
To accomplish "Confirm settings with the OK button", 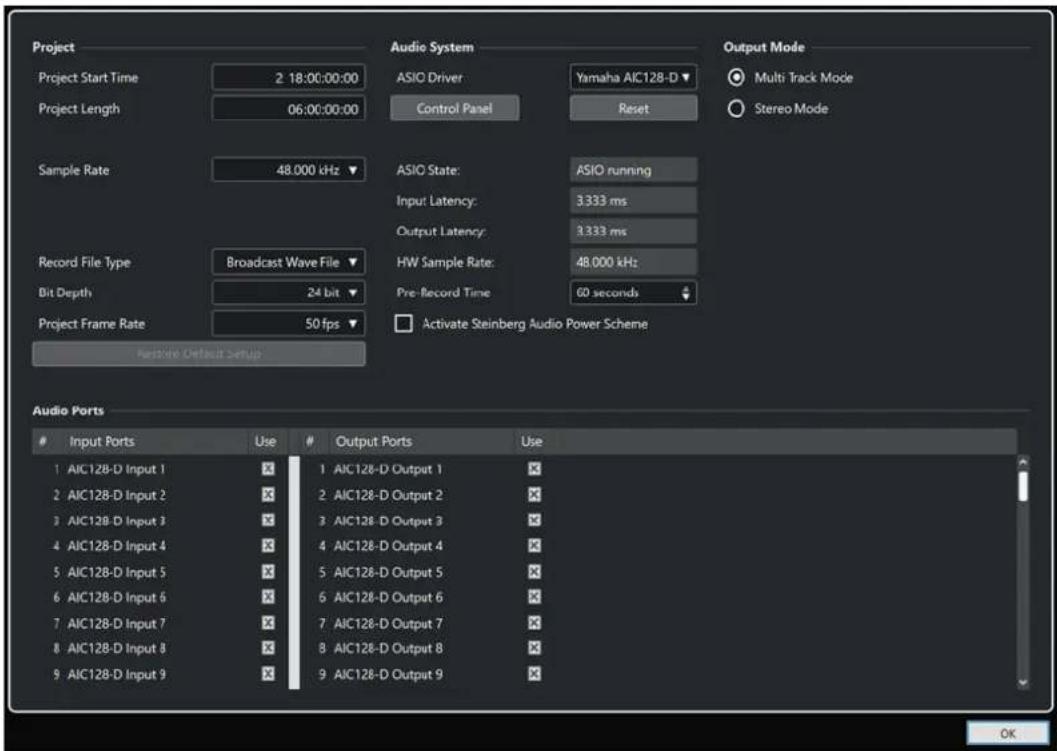I will pyautogui.click(x=1008, y=733).
